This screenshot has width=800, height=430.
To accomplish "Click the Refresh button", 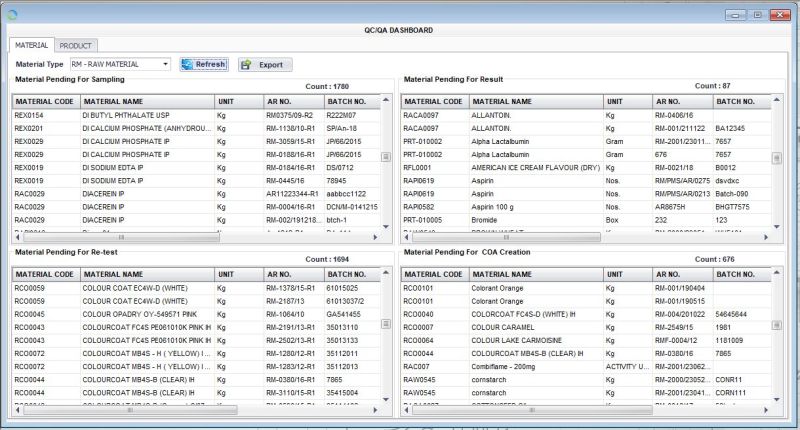I will coord(204,64).
